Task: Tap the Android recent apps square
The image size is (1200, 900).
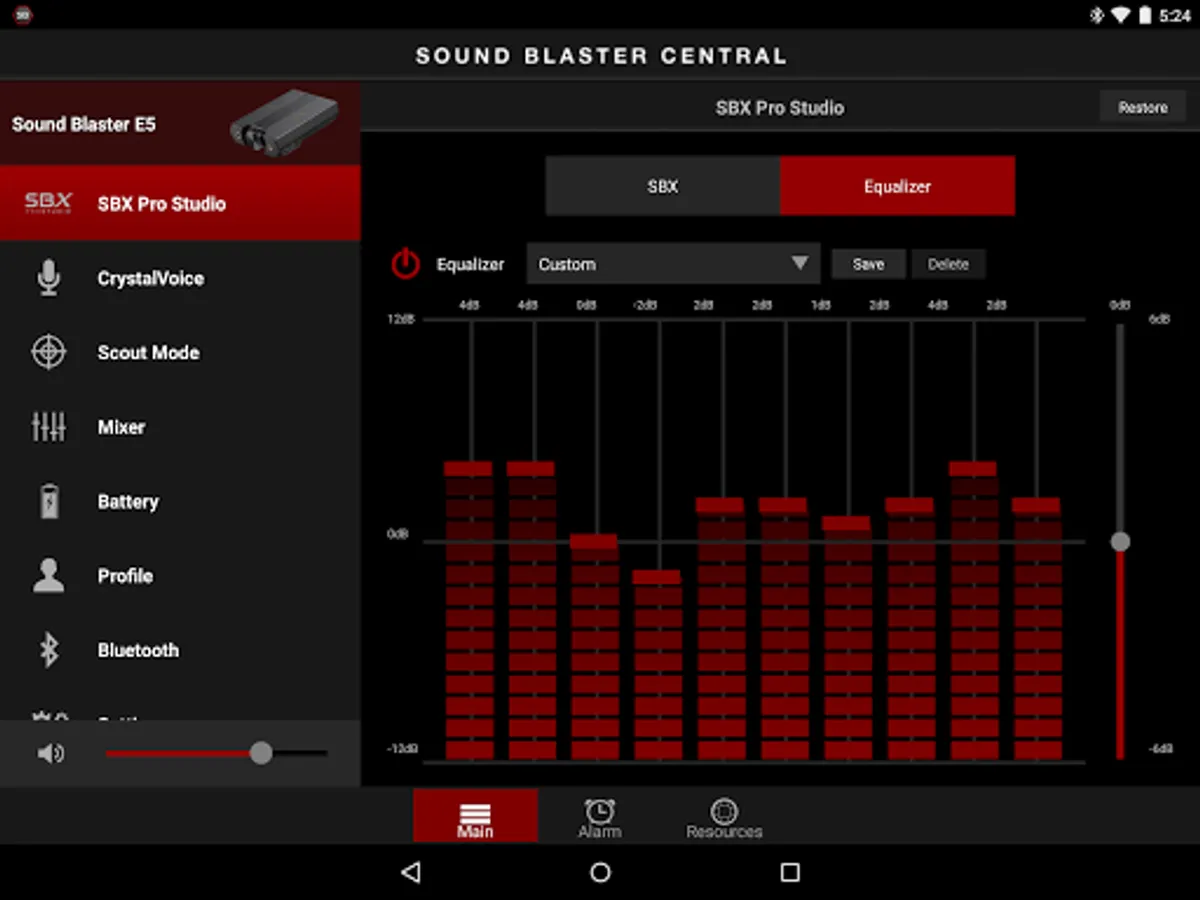Action: click(790, 872)
